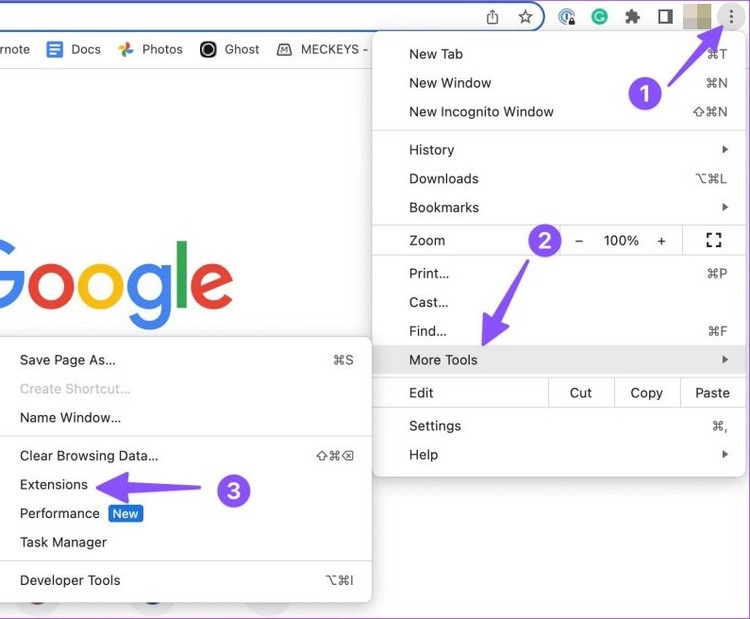Screen dimensions: 750x619
Task: Expand the More Tools submenu
Action: tap(559, 360)
